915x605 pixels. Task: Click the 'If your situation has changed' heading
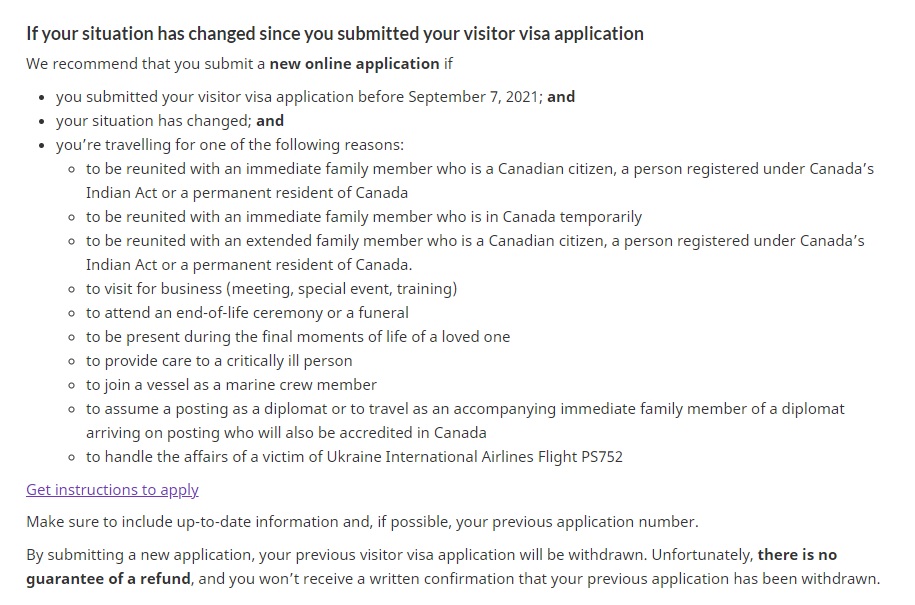pos(335,34)
